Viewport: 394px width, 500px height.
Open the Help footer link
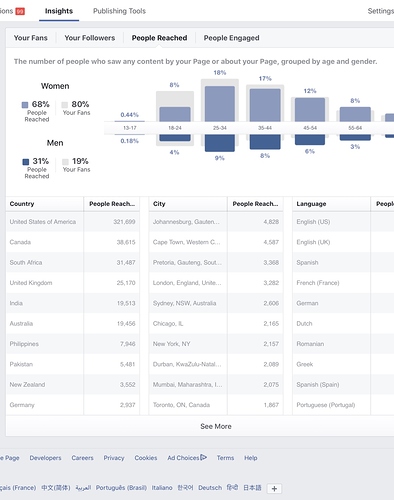(x=251, y=458)
